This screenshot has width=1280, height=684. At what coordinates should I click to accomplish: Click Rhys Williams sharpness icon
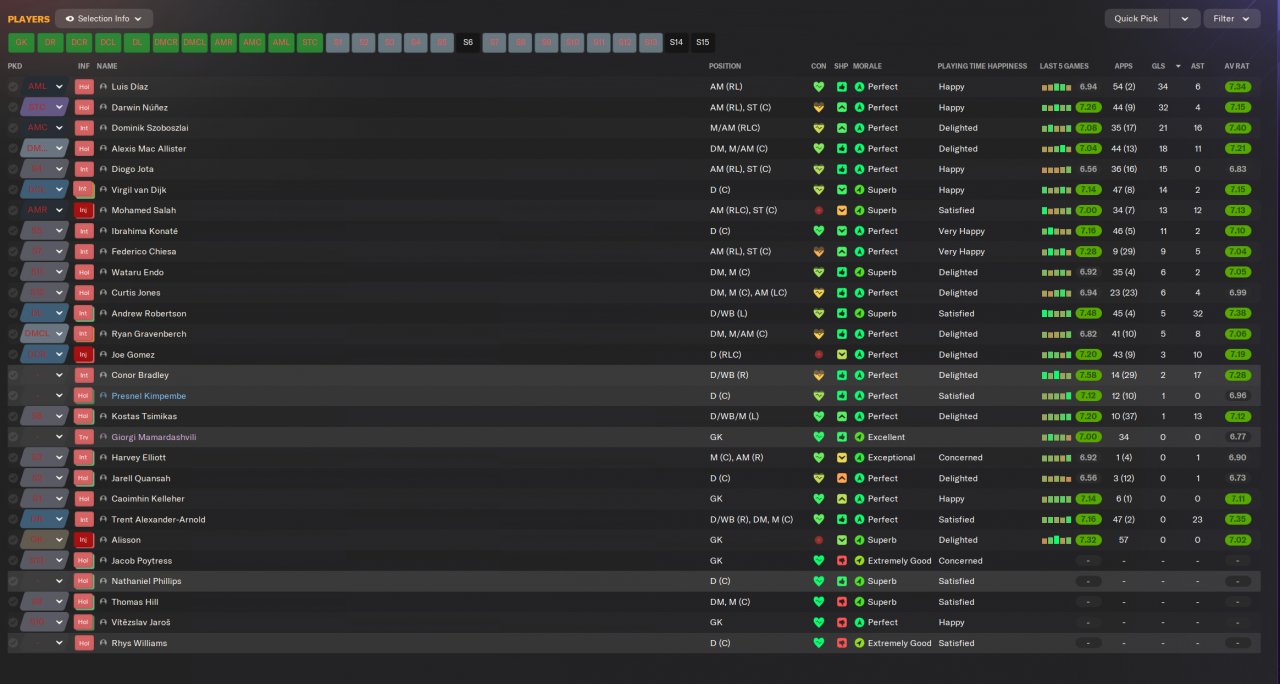click(x=842, y=643)
